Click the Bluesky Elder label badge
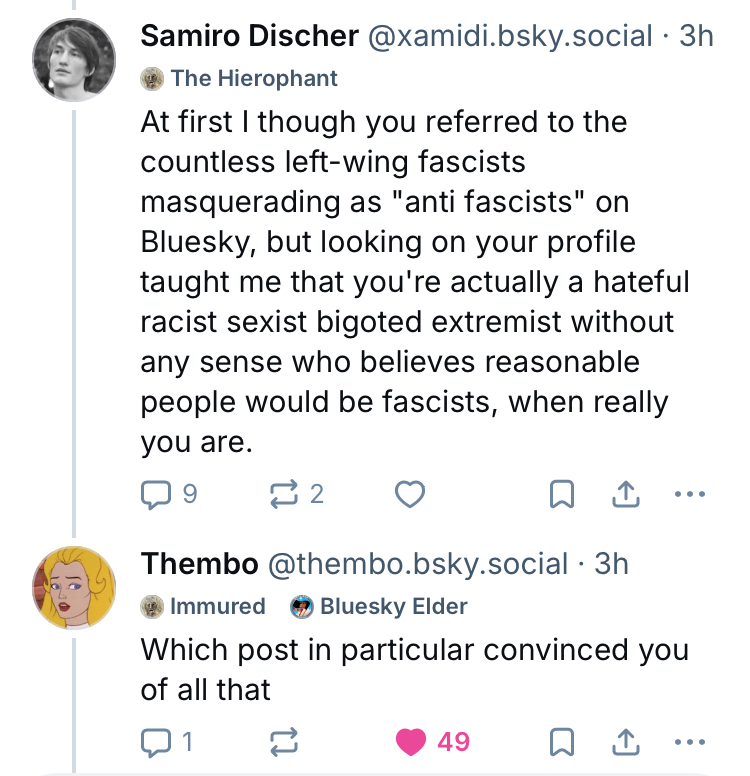750x776 pixels. [x=379, y=606]
